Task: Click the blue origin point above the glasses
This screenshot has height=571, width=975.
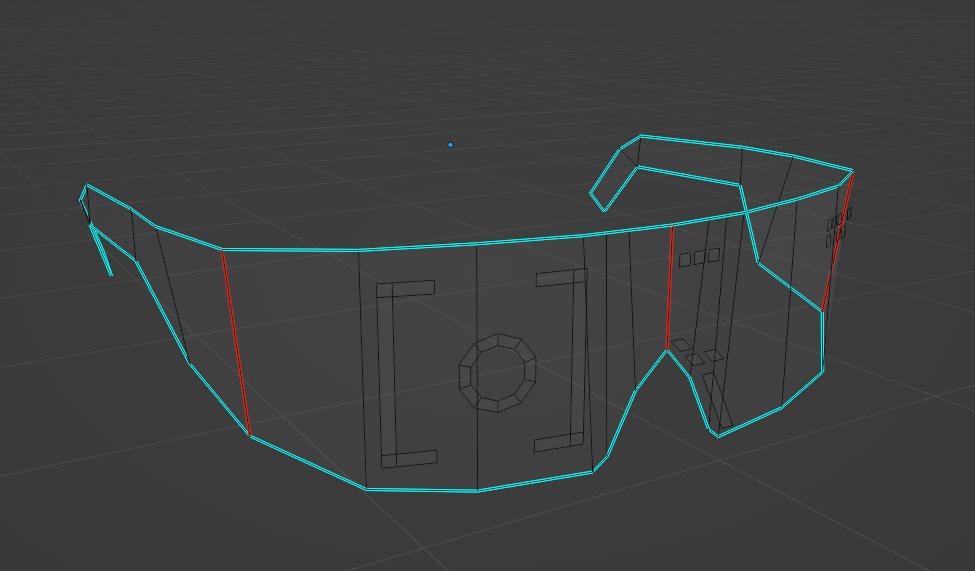Action: (x=450, y=145)
